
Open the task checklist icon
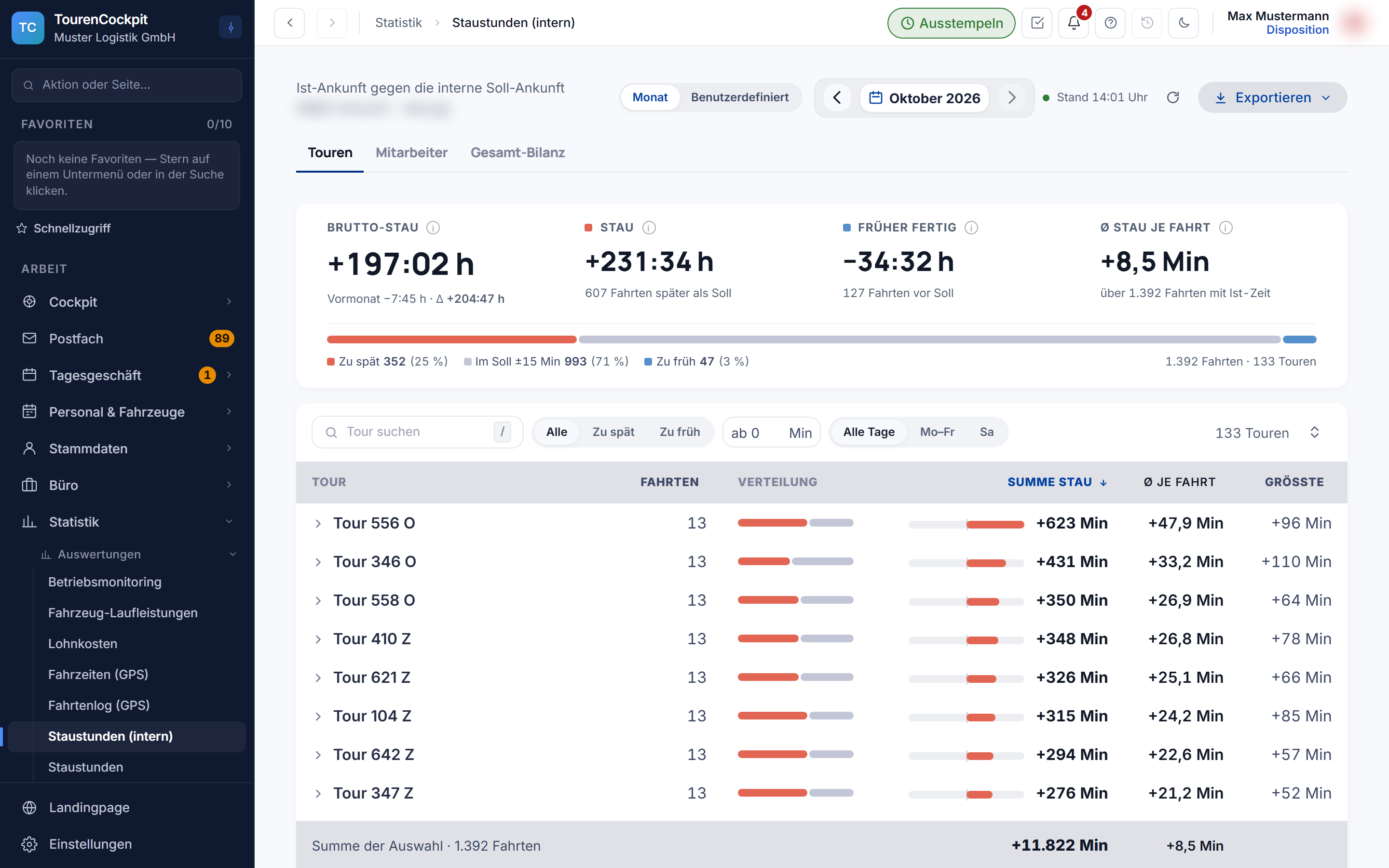point(1037,23)
